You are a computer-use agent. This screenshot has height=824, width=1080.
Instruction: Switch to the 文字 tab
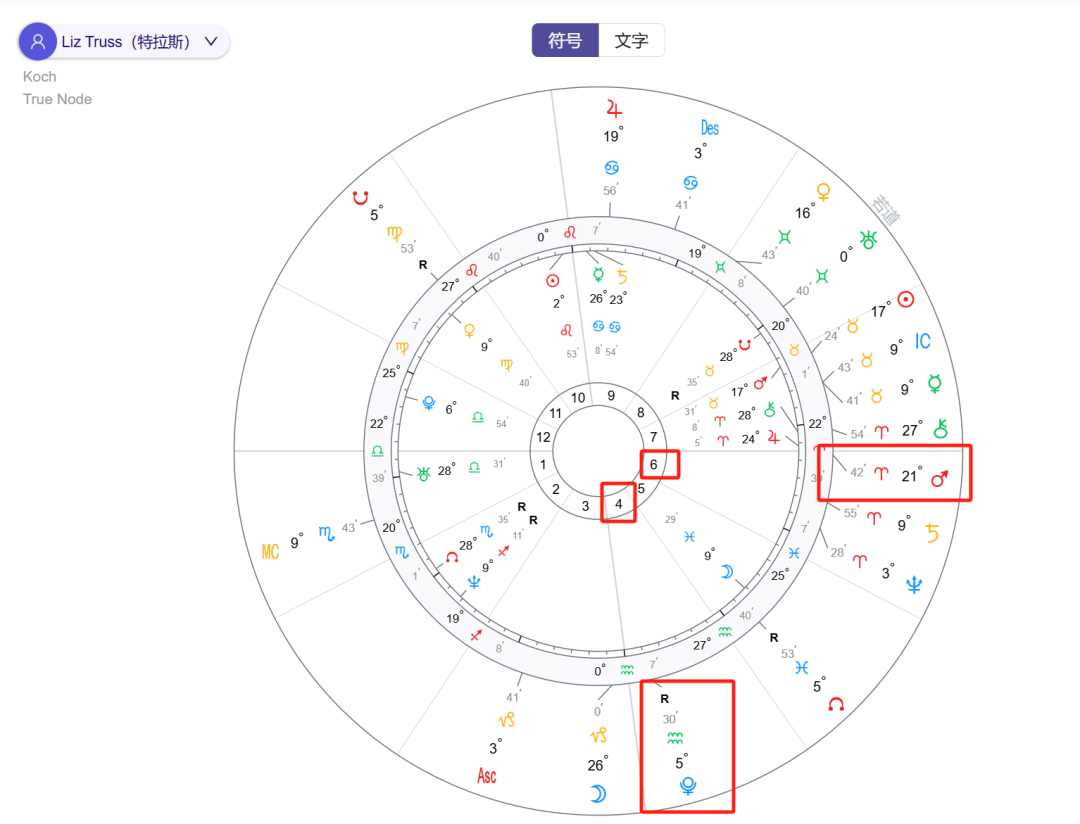click(631, 40)
